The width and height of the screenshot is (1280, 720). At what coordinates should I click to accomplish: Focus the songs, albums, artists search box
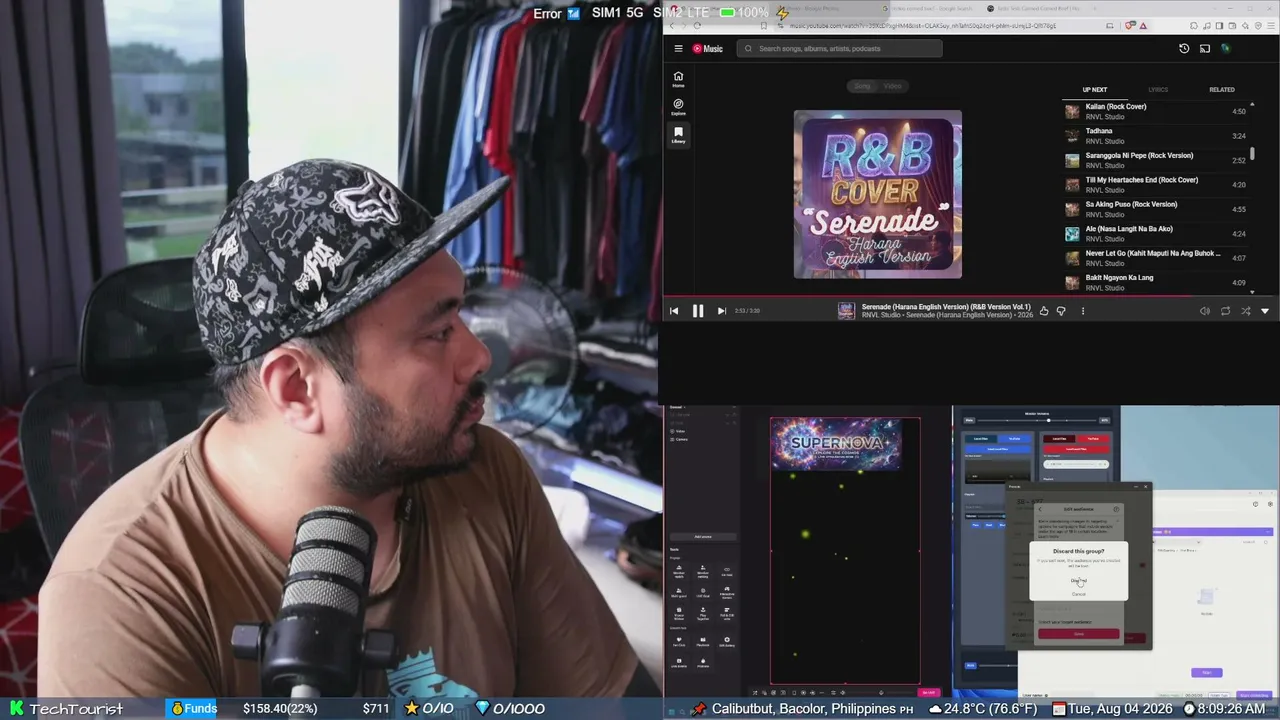coord(840,48)
